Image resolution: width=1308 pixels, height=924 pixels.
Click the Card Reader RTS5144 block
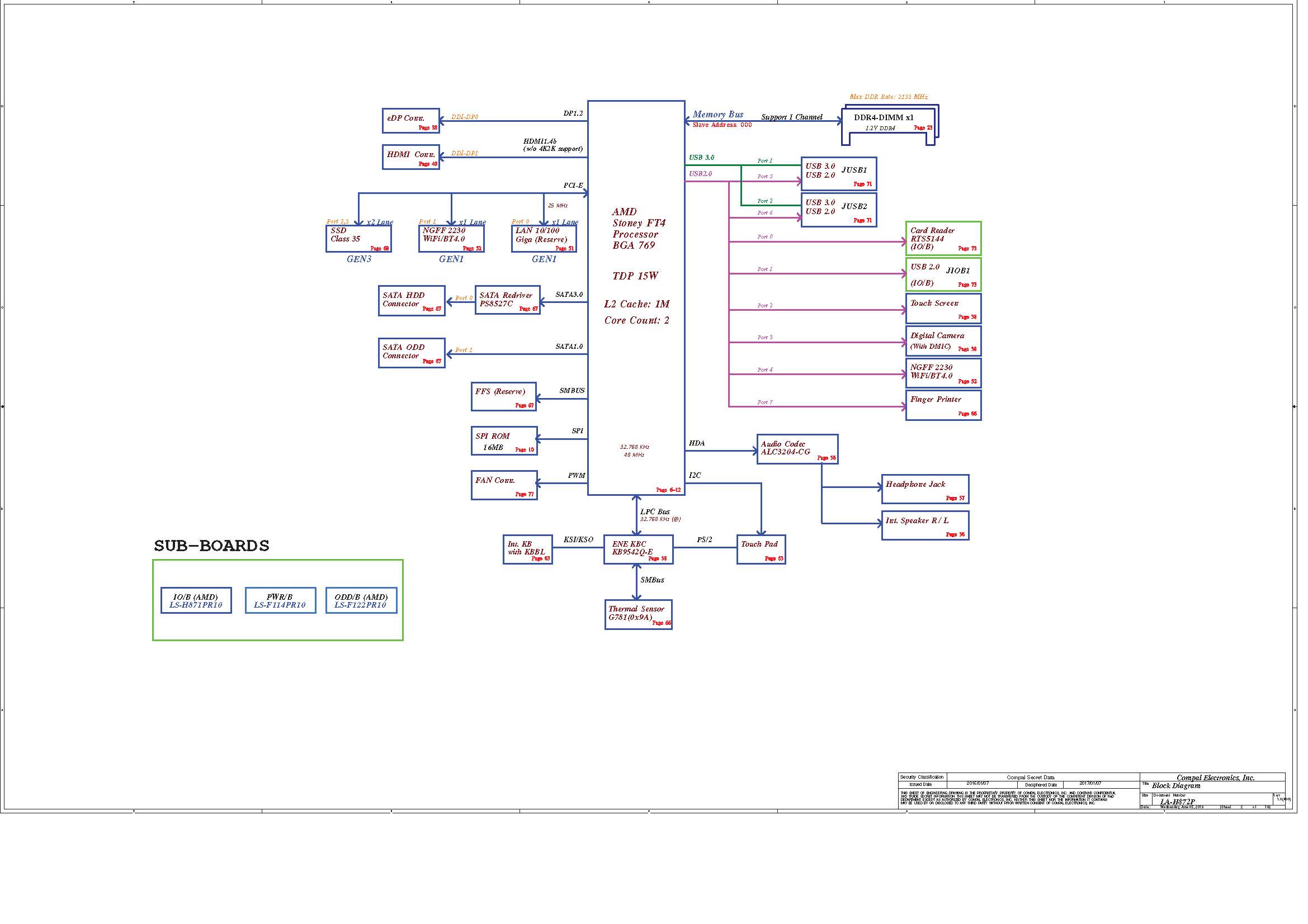point(943,239)
